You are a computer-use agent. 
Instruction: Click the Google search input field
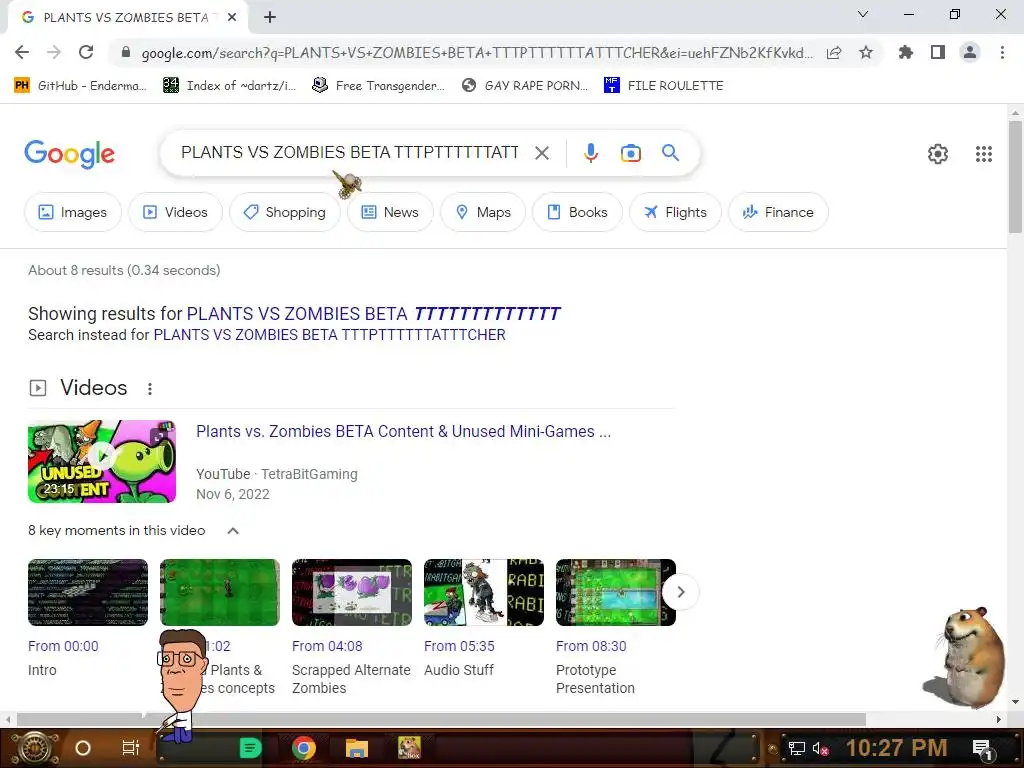[x=349, y=153]
